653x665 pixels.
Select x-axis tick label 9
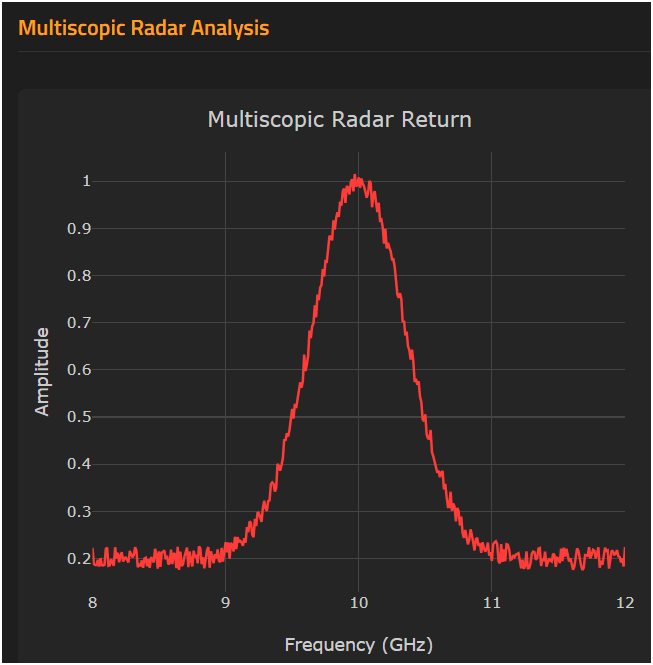pos(226,602)
